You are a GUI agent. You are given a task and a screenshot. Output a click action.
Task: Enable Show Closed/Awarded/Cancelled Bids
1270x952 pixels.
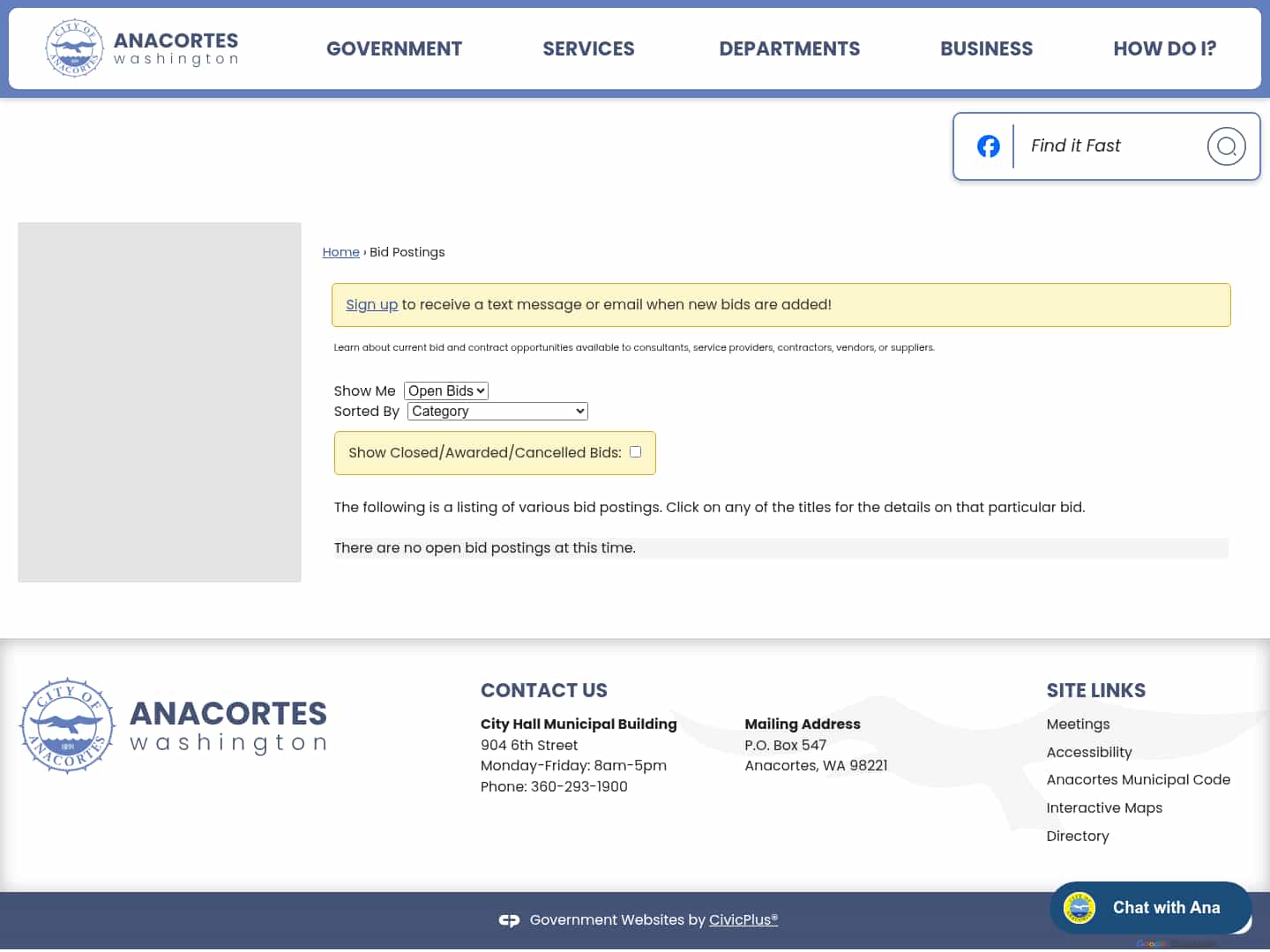635,451
